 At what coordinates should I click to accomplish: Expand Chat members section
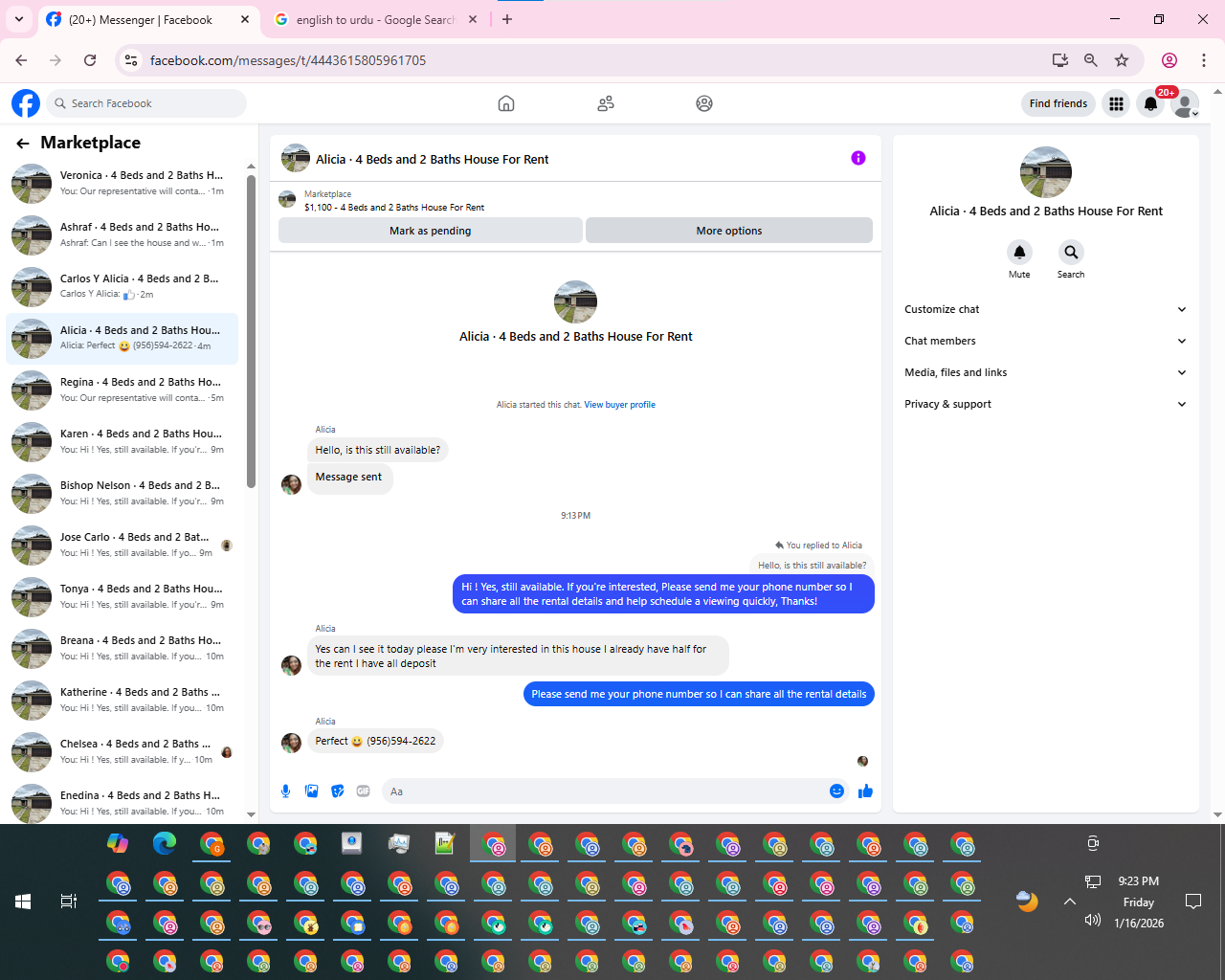coord(1045,341)
